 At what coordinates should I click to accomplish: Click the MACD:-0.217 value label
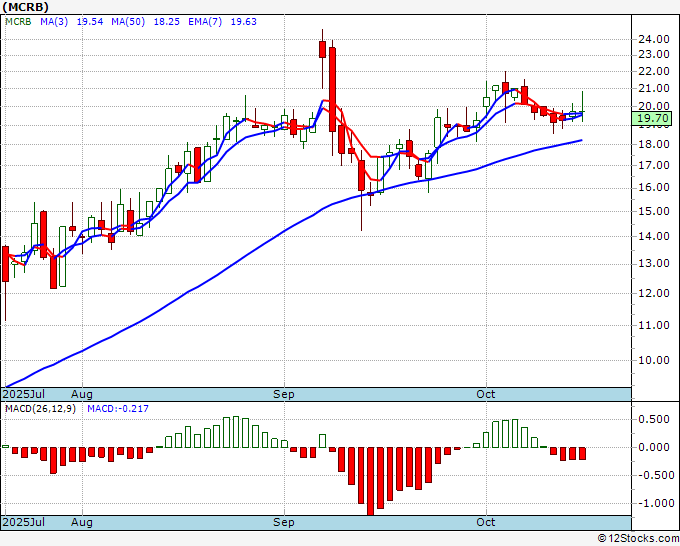(x=118, y=409)
